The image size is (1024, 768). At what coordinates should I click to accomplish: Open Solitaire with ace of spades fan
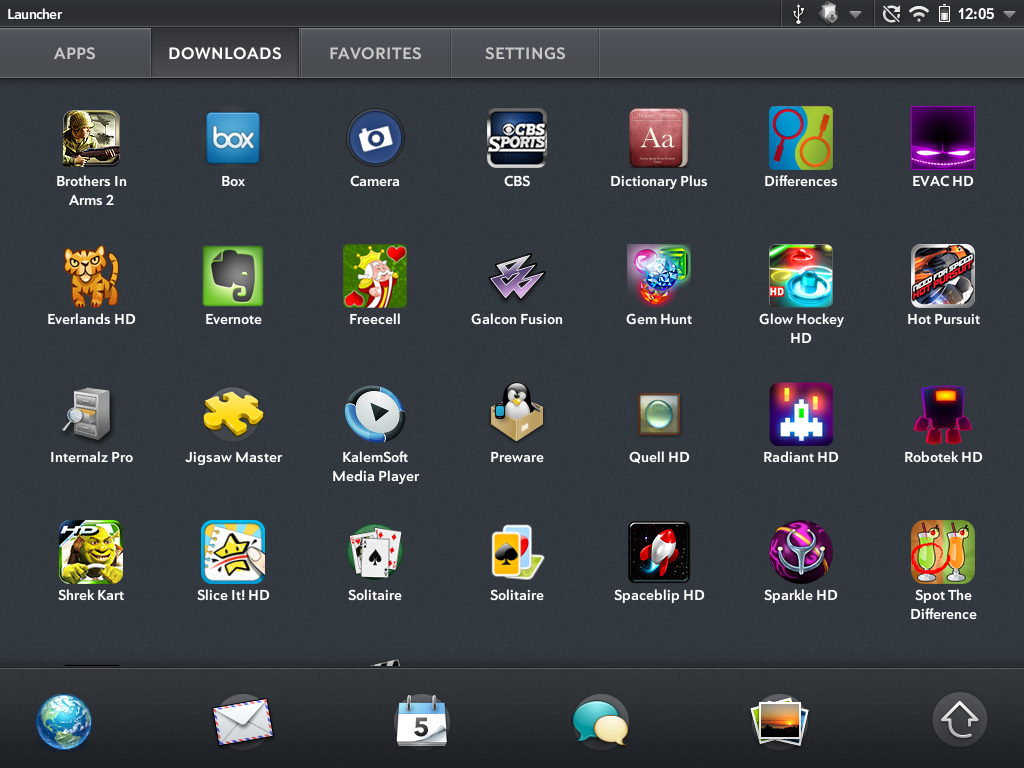375,552
